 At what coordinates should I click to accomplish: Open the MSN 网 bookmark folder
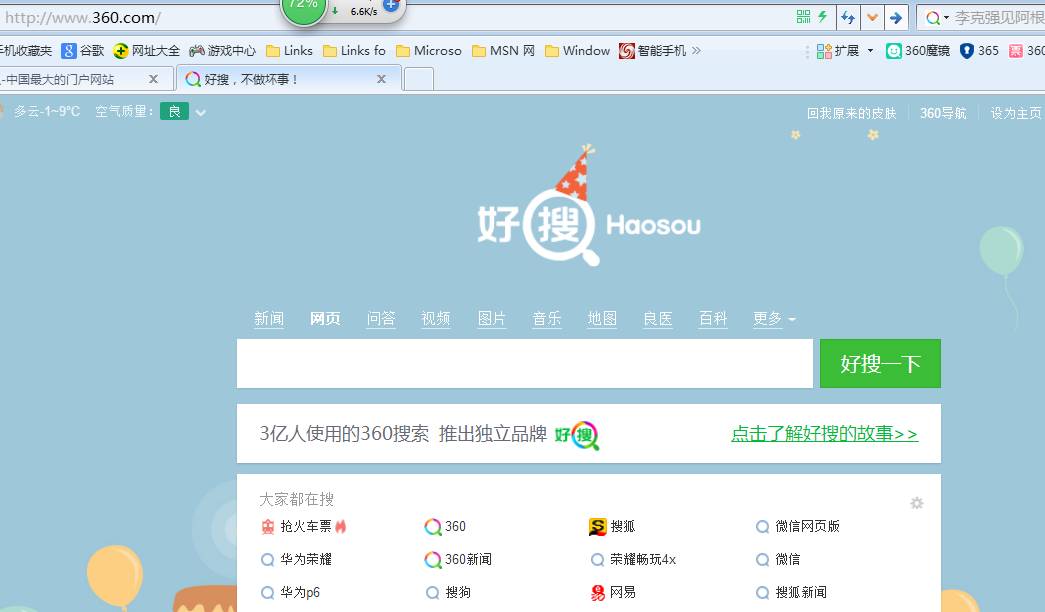pyautogui.click(x=503, y=51)
